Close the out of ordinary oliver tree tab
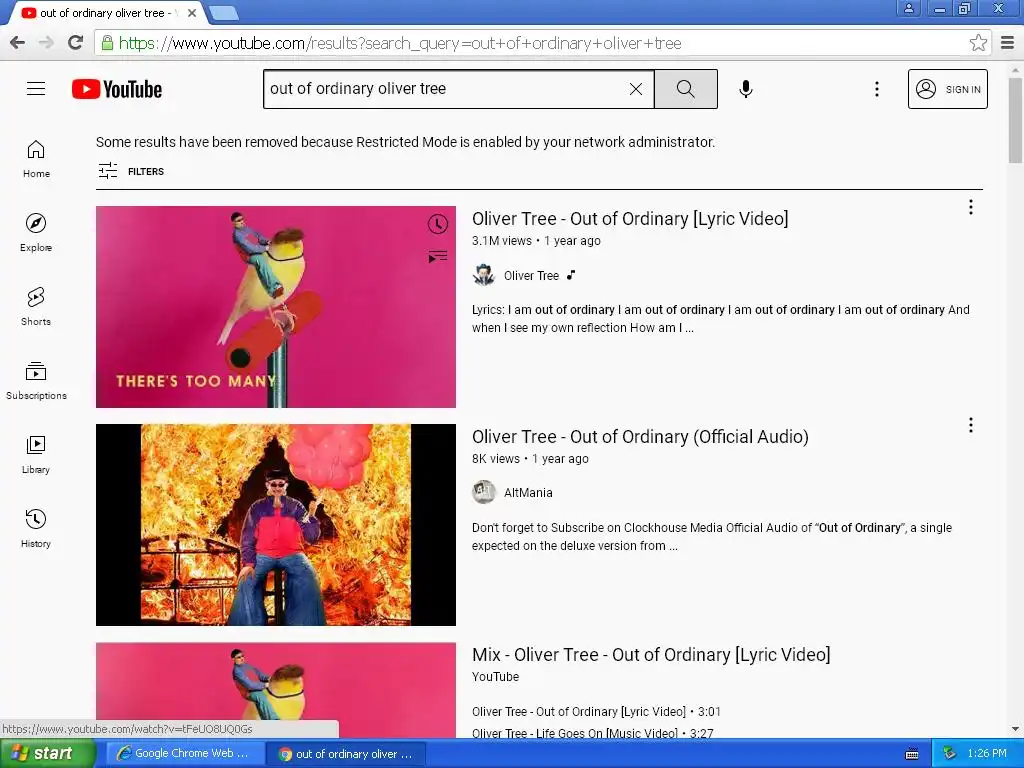 192,12
